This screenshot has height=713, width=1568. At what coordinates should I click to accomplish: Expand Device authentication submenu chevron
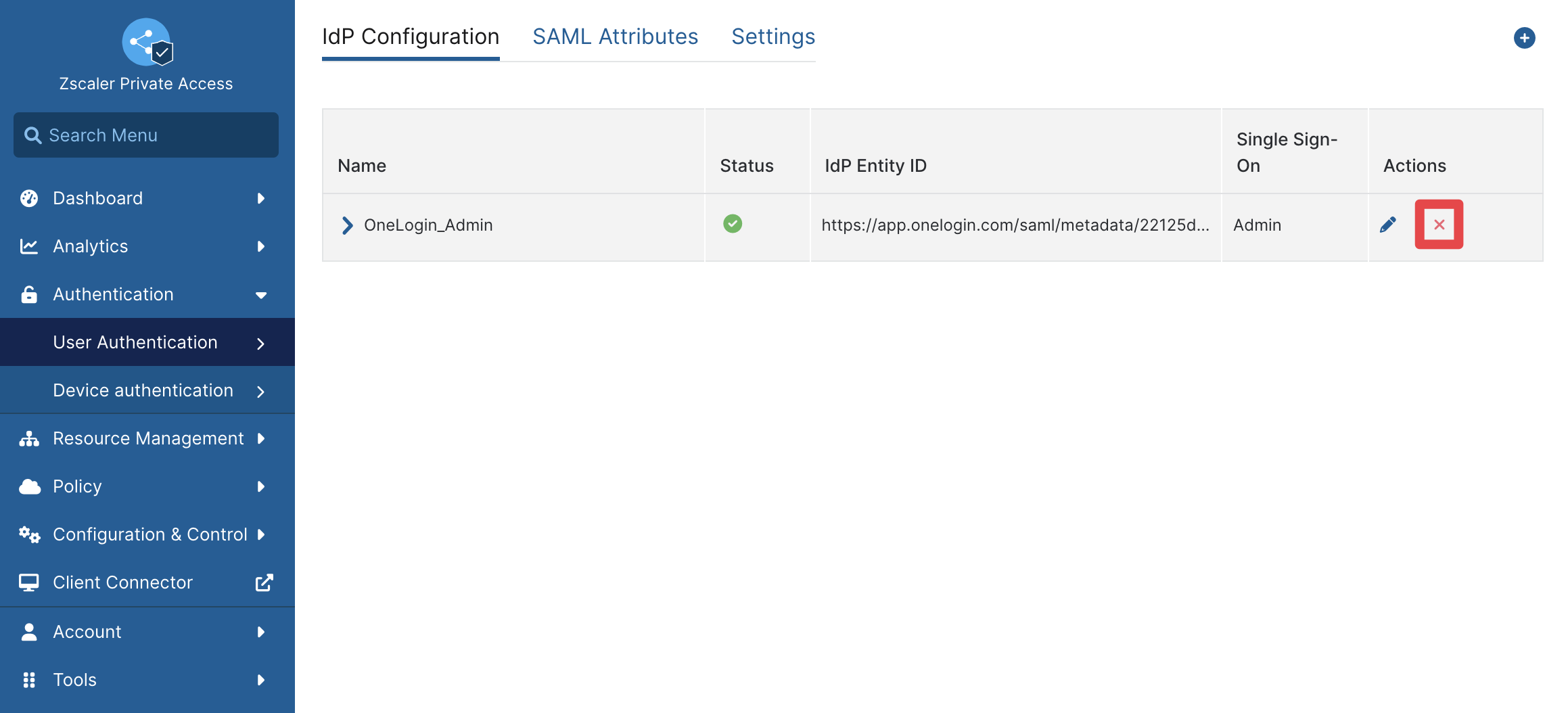260,391
